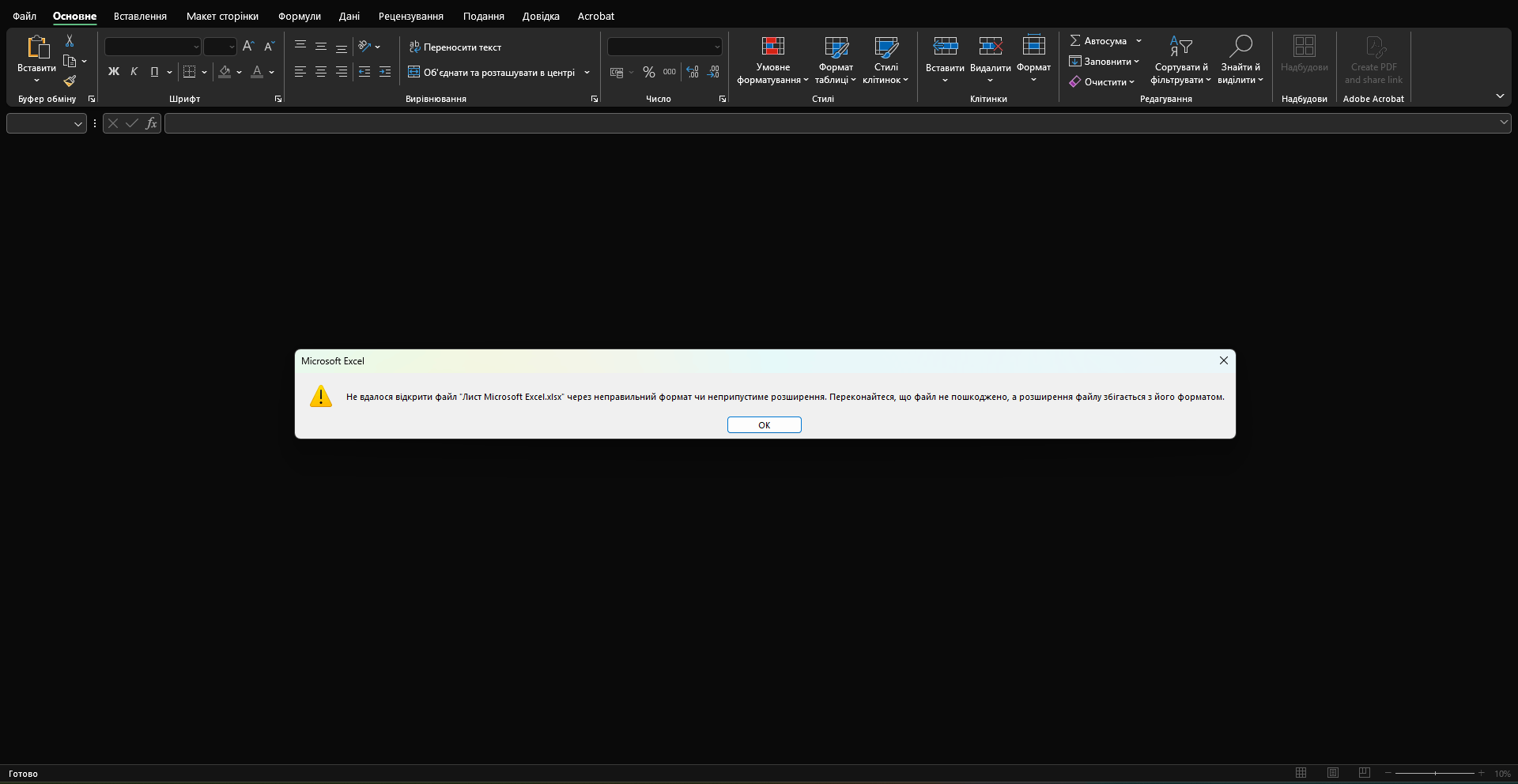Toggle bold Ж formatting
This screenshot has width=1518, height=784.
point(113,72)
